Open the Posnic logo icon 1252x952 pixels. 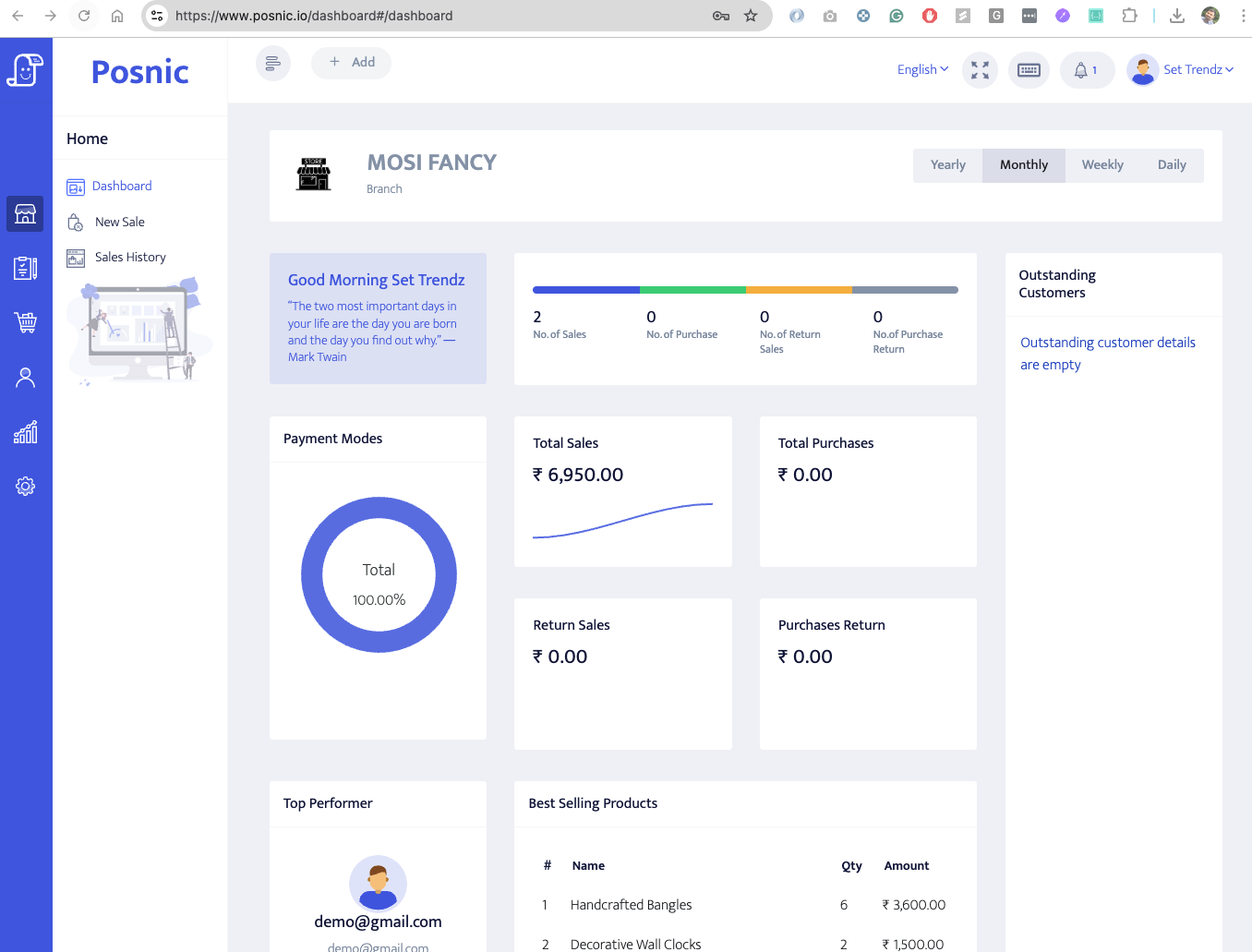point(25,70)
